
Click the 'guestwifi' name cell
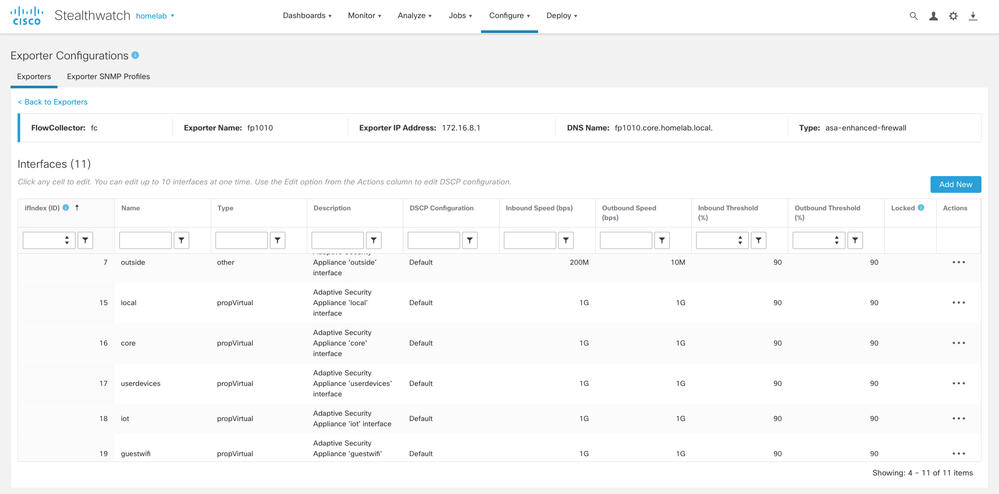click(x=136, y=454)
